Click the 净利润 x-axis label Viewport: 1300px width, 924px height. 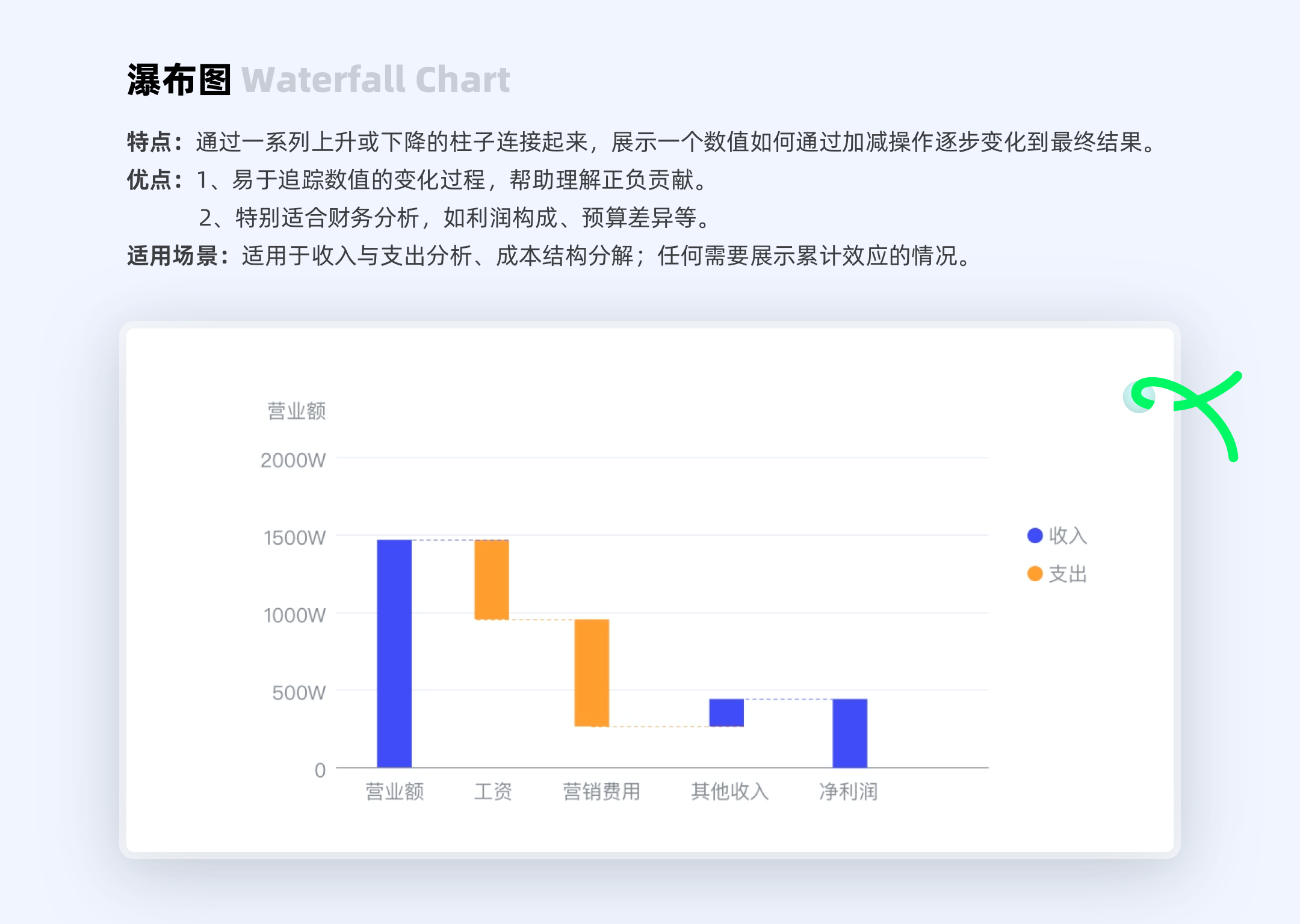[849, 792]
